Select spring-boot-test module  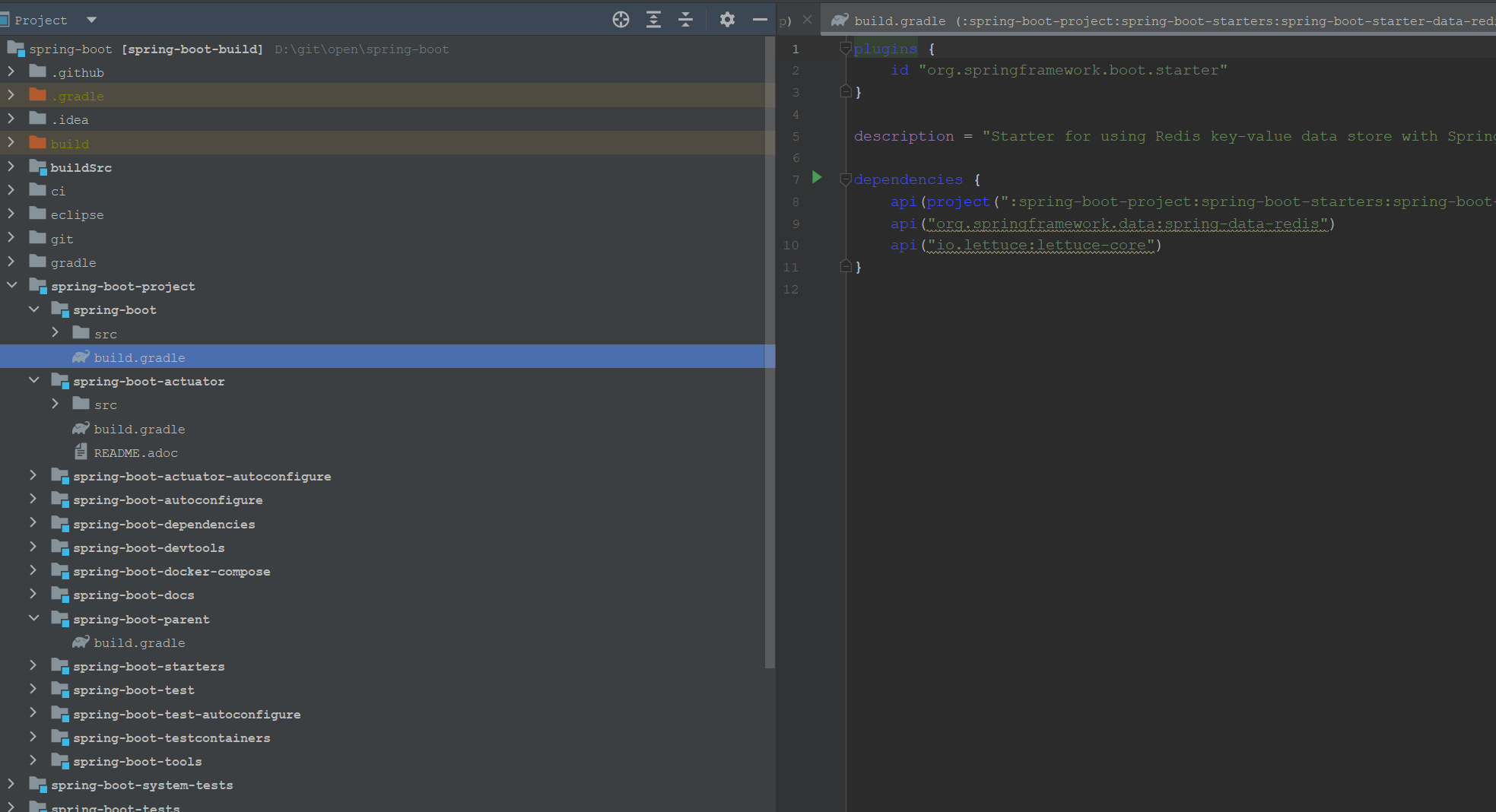pos(133,690)
